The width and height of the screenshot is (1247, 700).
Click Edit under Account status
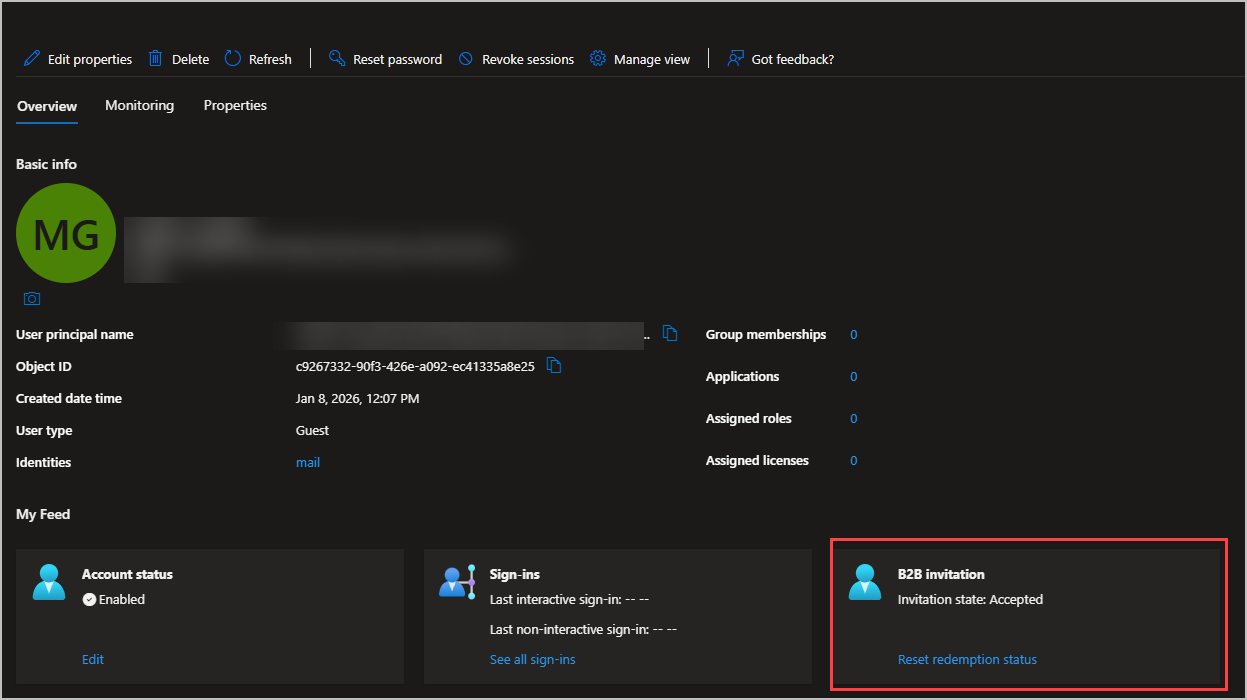point(92,659)
